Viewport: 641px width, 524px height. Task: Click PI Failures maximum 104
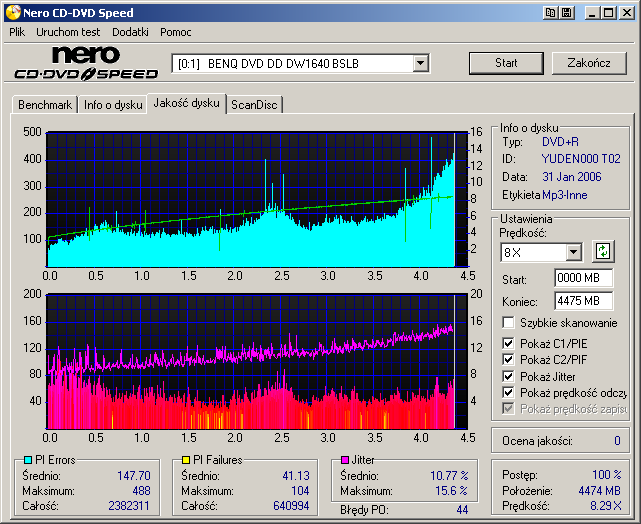tap(300, 490)
